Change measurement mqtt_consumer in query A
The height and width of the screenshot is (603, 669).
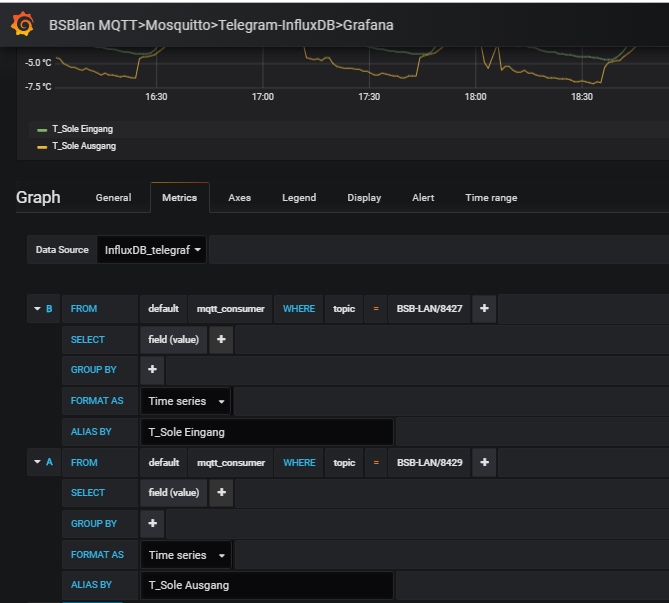pyautogui.click(x=231, y=462)
